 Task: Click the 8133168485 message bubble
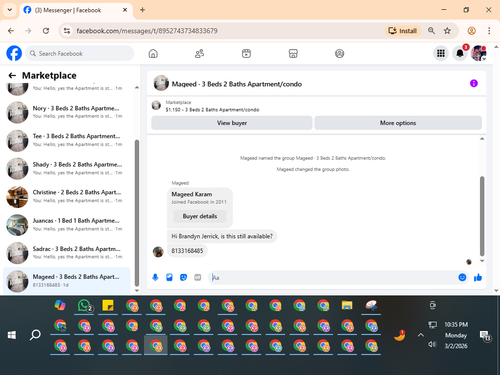coord(187,251)
